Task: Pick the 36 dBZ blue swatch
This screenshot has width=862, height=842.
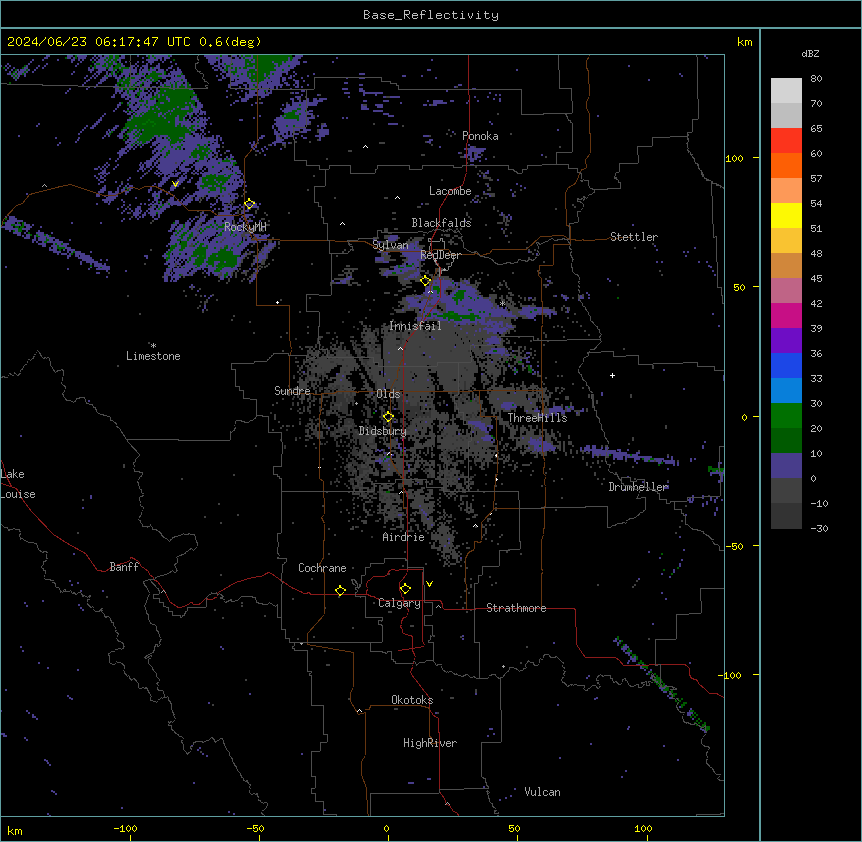Action: [786, 365]
